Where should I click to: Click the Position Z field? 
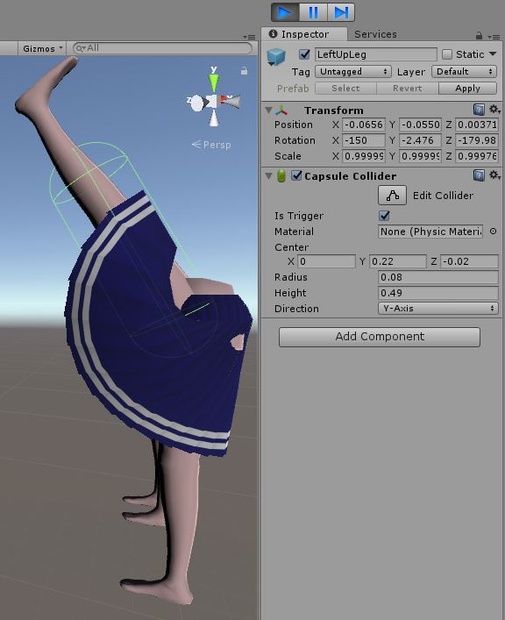477,125
